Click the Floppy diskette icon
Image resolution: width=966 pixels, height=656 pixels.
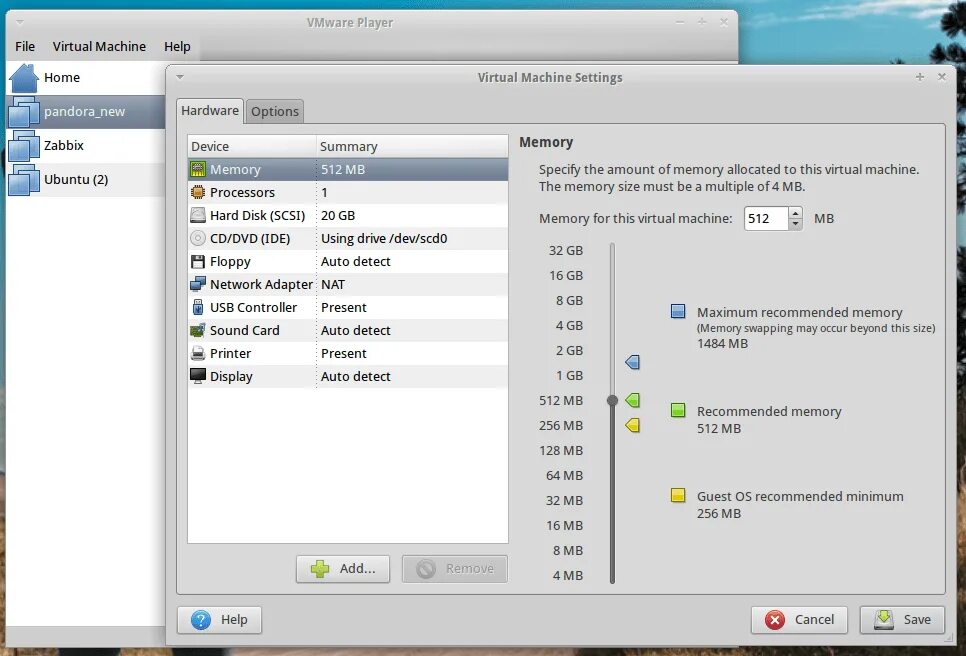coord(198,261)
